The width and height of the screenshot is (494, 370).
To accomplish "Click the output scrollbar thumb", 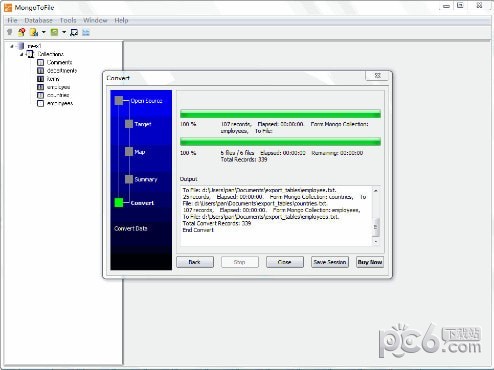I will click(376, 227).
